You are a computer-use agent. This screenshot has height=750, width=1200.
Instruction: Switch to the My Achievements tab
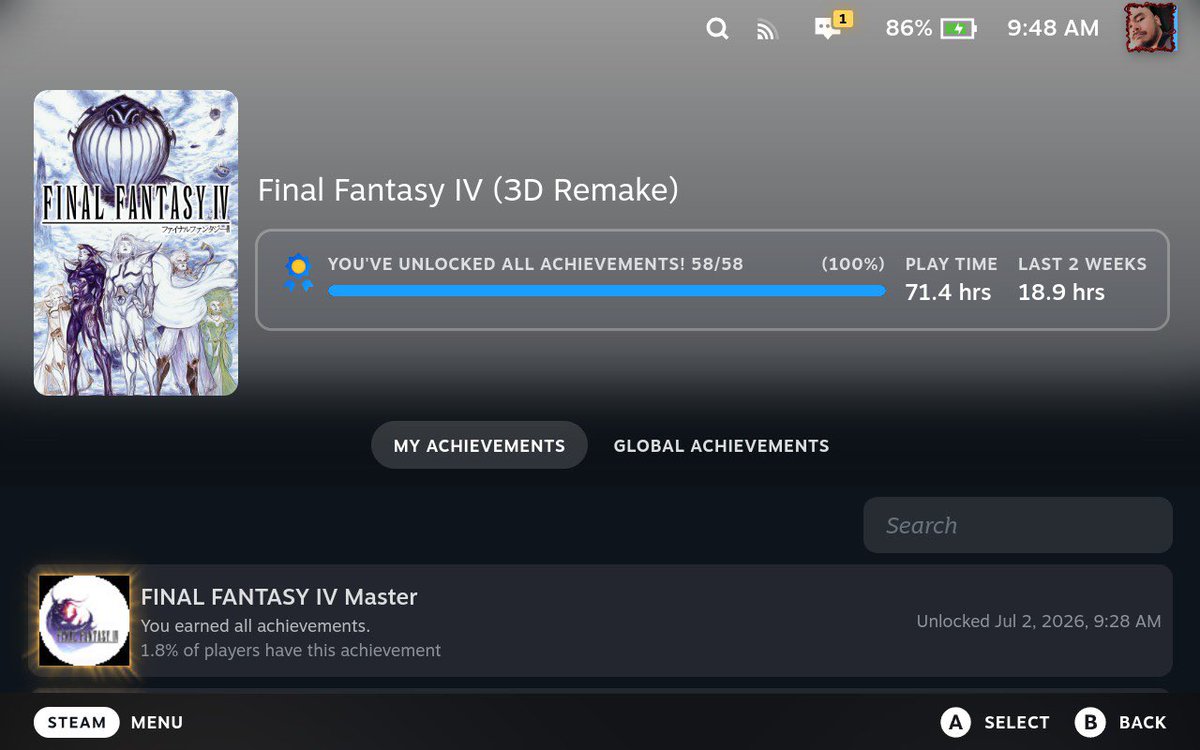tap(479, 445)
